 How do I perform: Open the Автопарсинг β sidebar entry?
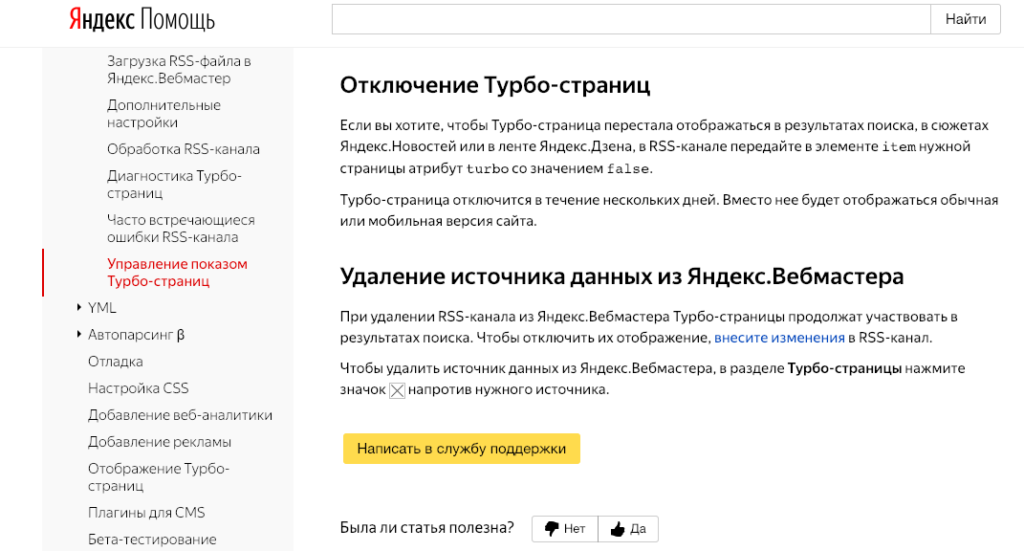pyautogui.click(x=136, y=334)
